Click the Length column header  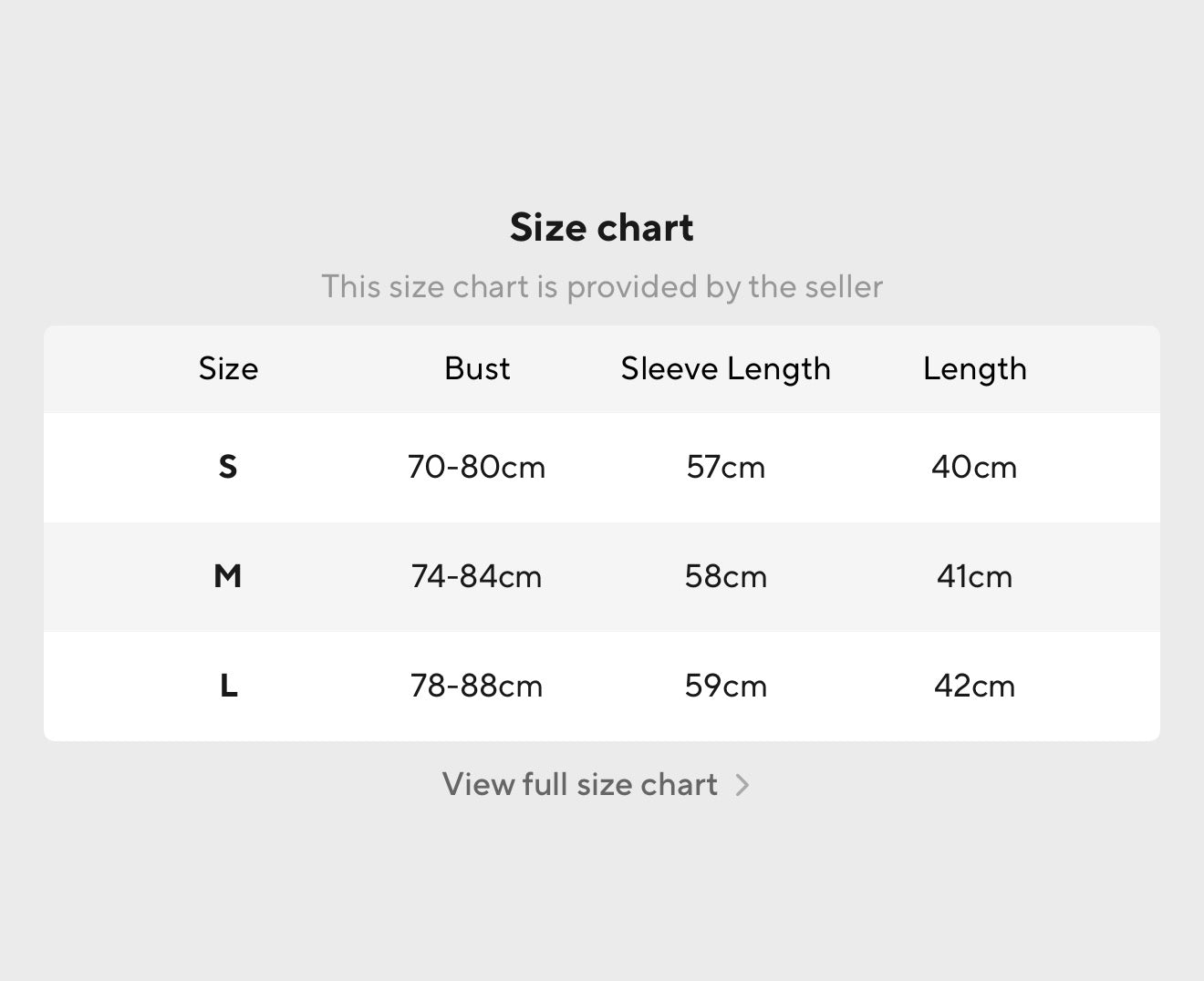point(975,368)
